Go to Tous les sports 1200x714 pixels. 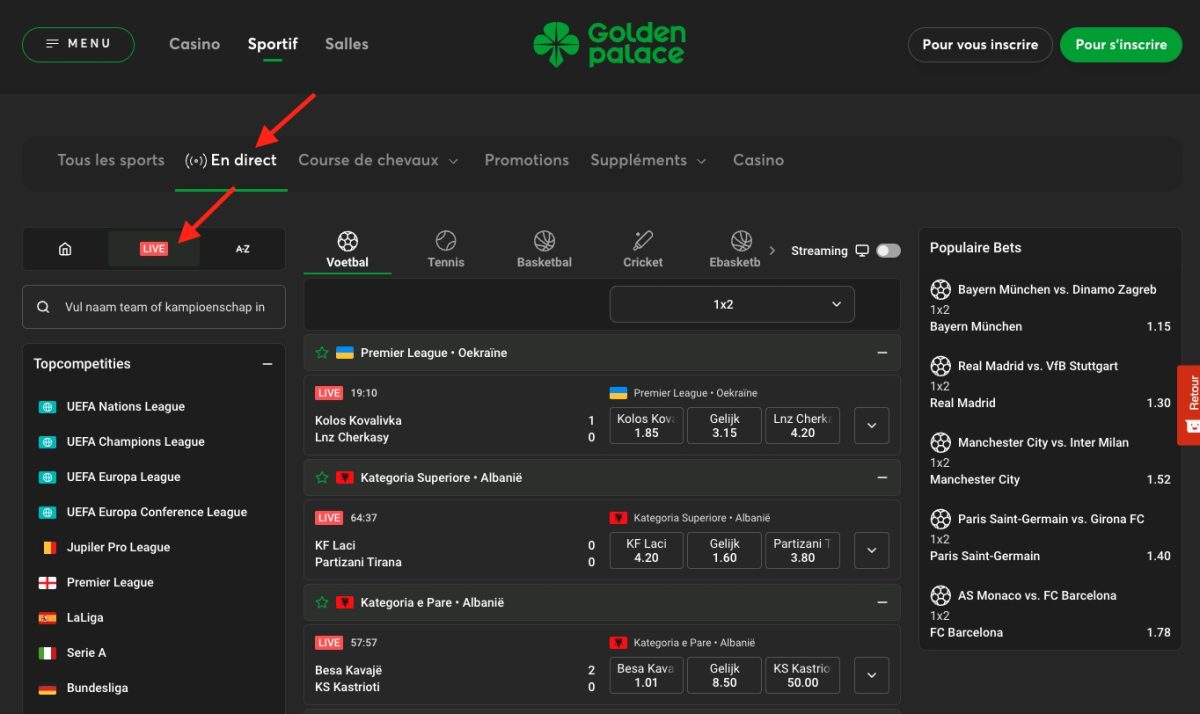click(111, 160)
